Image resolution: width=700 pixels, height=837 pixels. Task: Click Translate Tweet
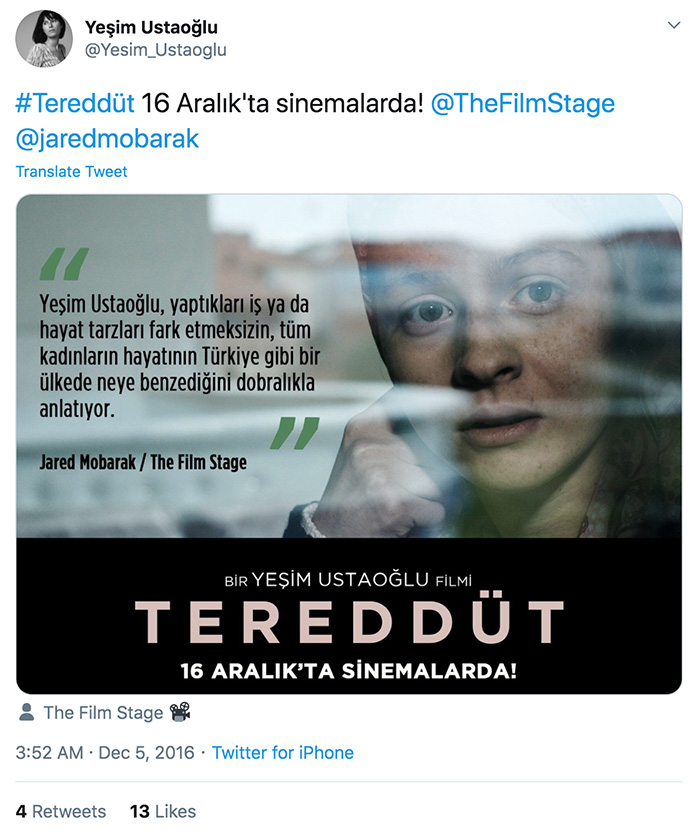click(72, 171)
